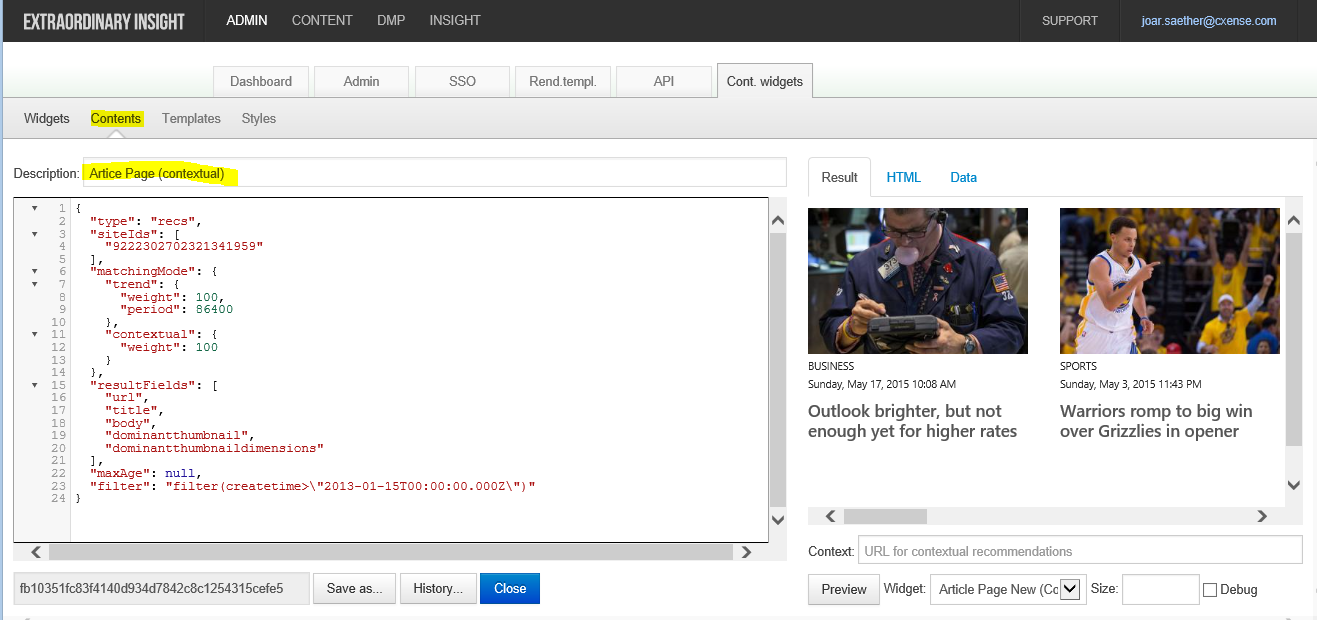Enable the Debug checkbox
1317x620 pixels.
[1210, 590]
